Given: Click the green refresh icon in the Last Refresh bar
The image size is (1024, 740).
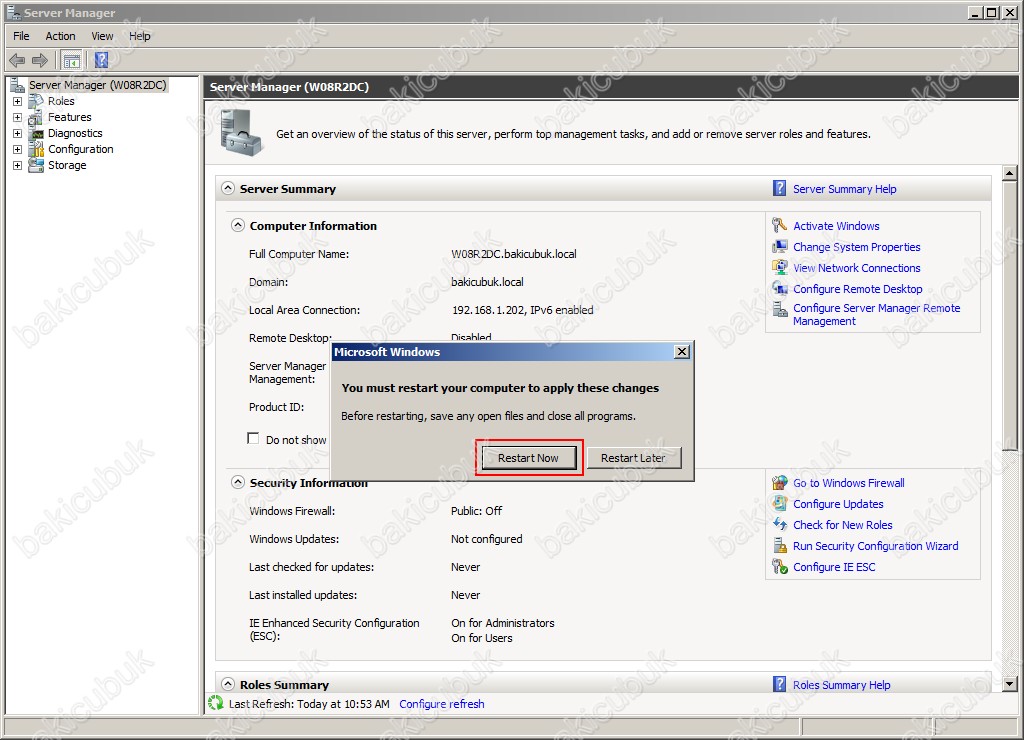Looking at the screenshot, I should (x=216, y=703).
